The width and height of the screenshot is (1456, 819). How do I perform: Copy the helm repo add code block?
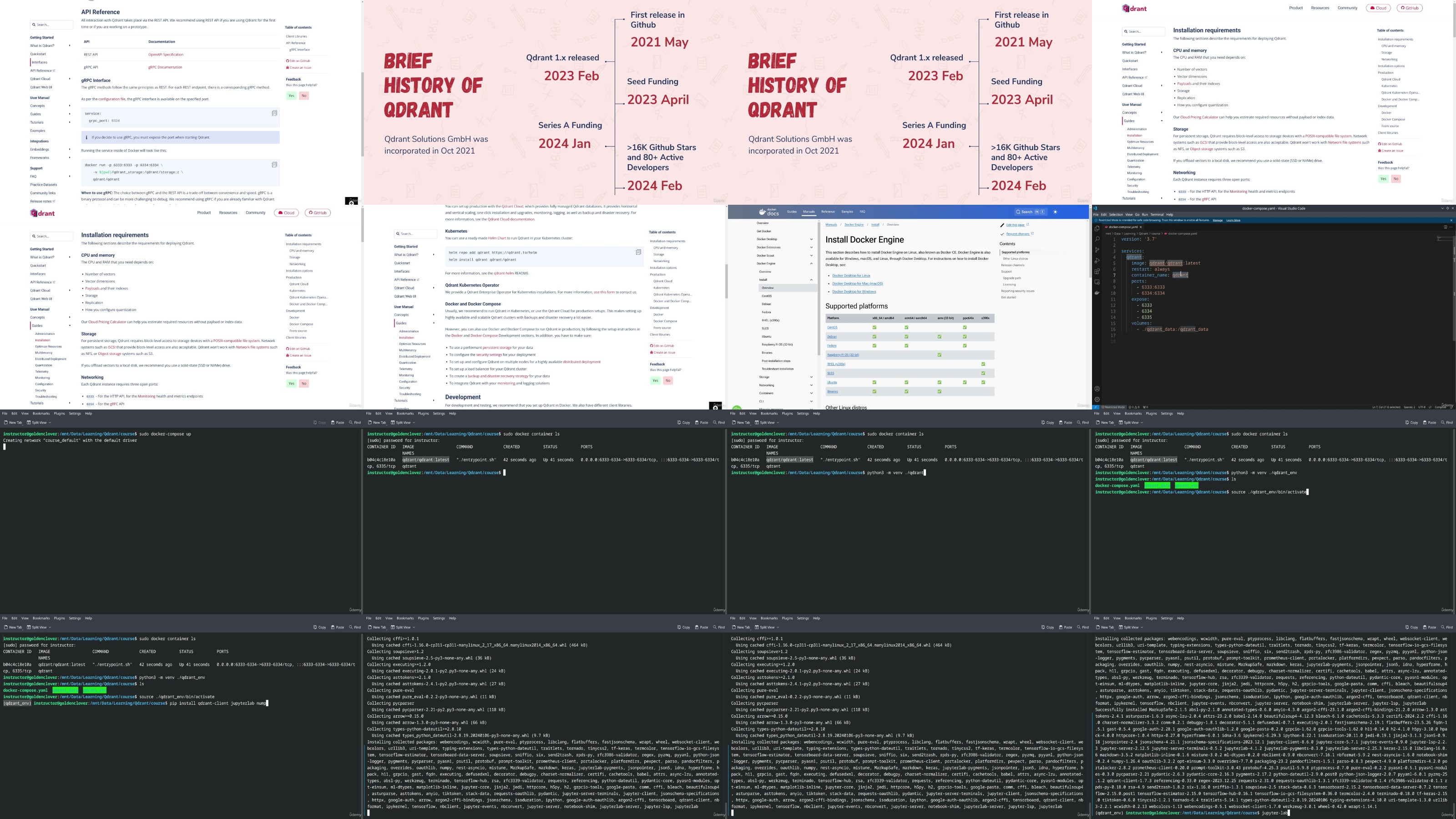638,252
